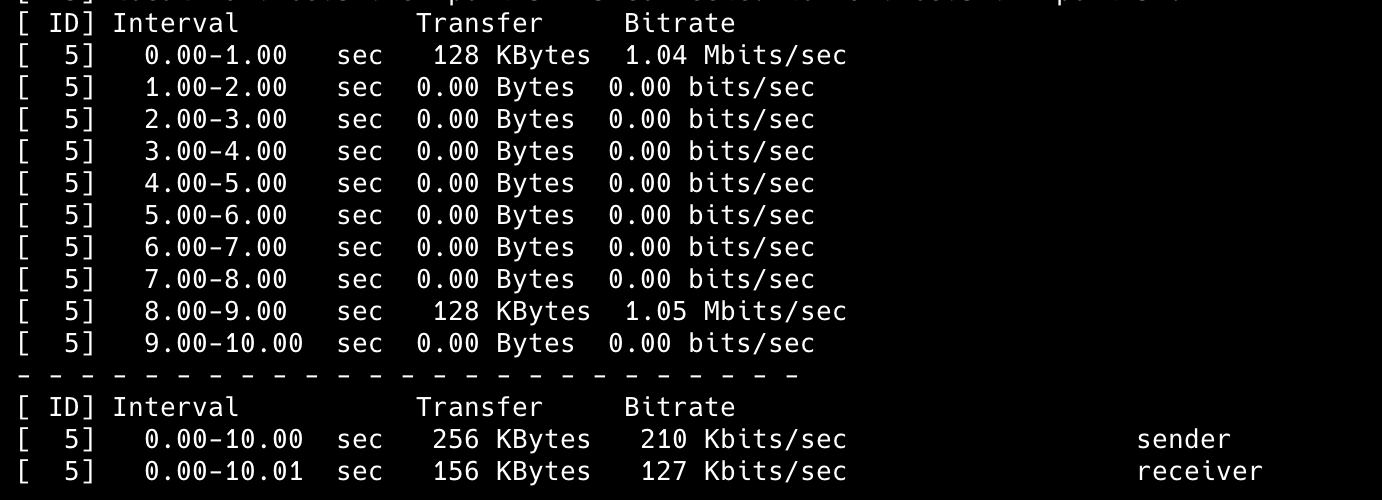Click the 0.00-10.01 interval text
1382x500 pixels.
[x=223, y=471]
